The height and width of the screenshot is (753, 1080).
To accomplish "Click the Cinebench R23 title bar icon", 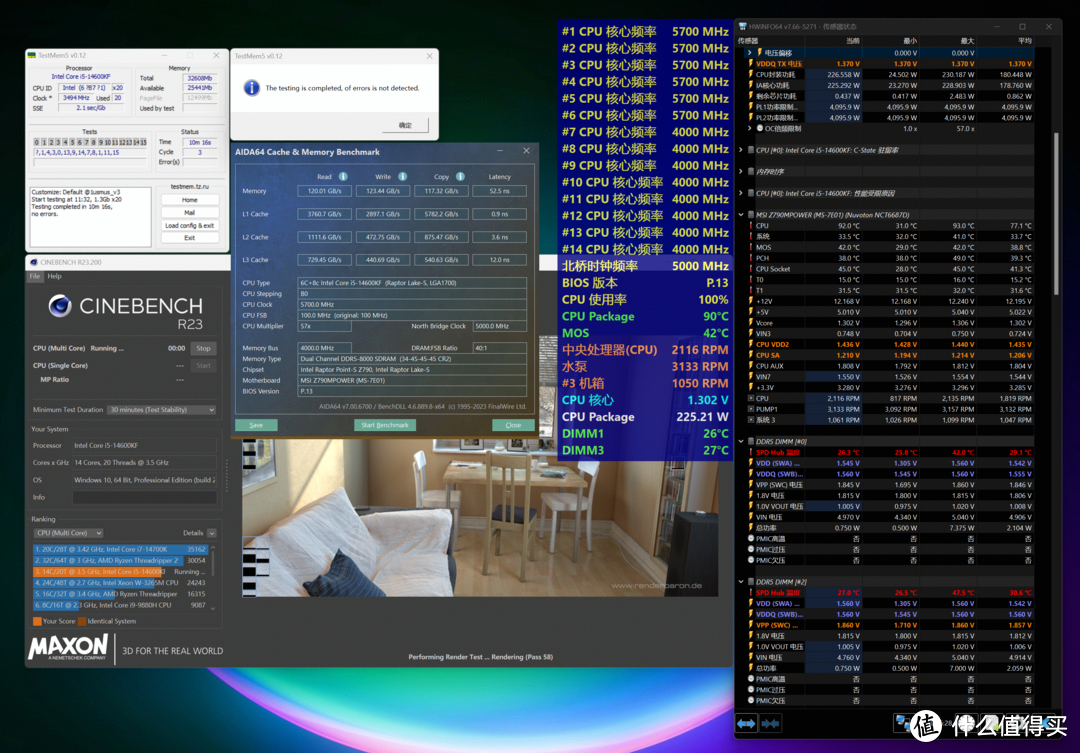I will point(34,262).
